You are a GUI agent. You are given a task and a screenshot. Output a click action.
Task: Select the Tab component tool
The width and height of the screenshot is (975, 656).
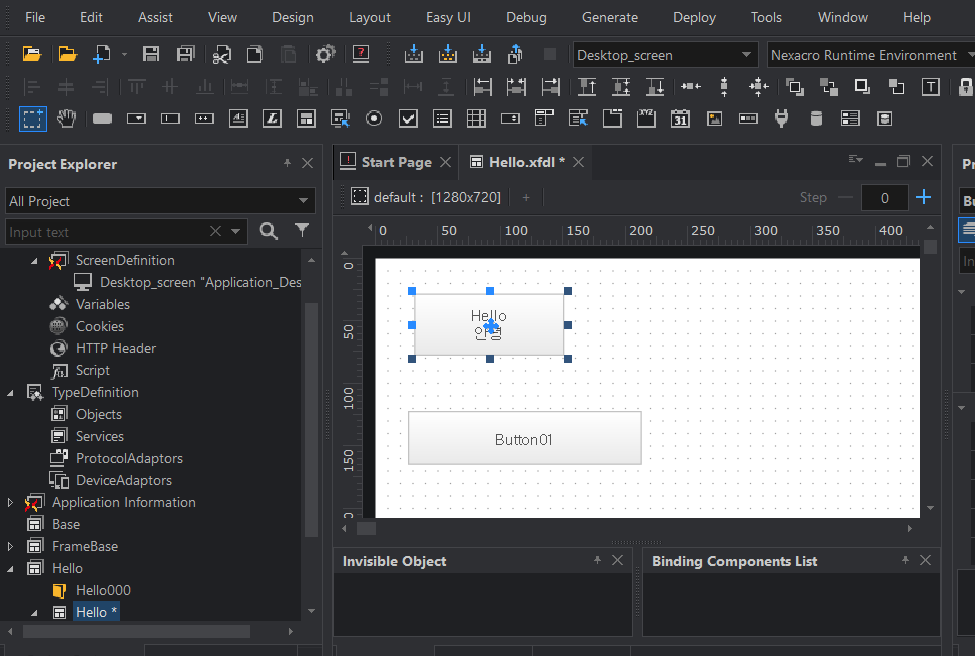click(x=612, y=118)
